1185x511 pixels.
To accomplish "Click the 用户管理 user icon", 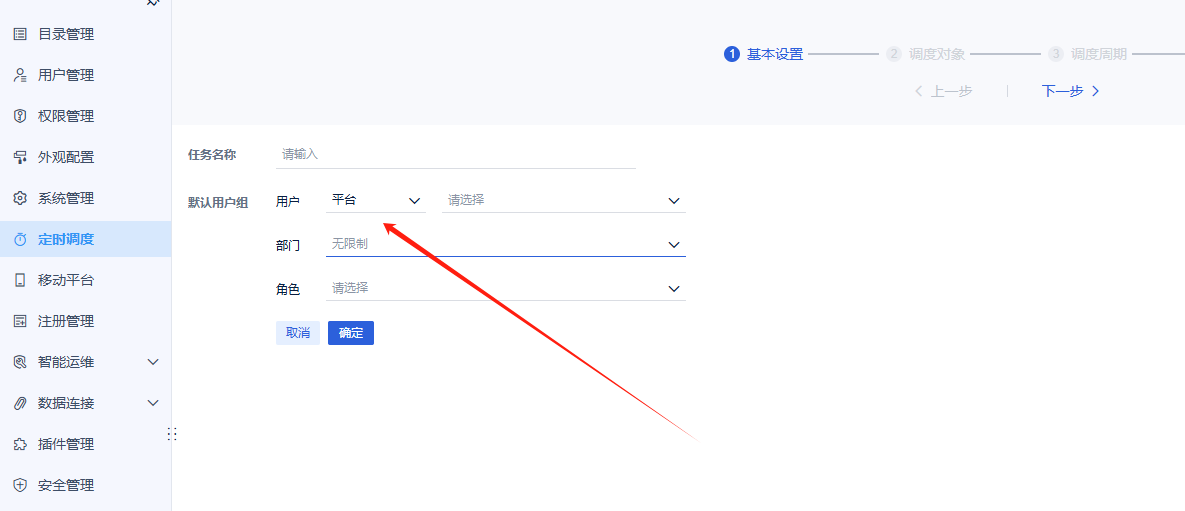I will (x=20, y=75).
